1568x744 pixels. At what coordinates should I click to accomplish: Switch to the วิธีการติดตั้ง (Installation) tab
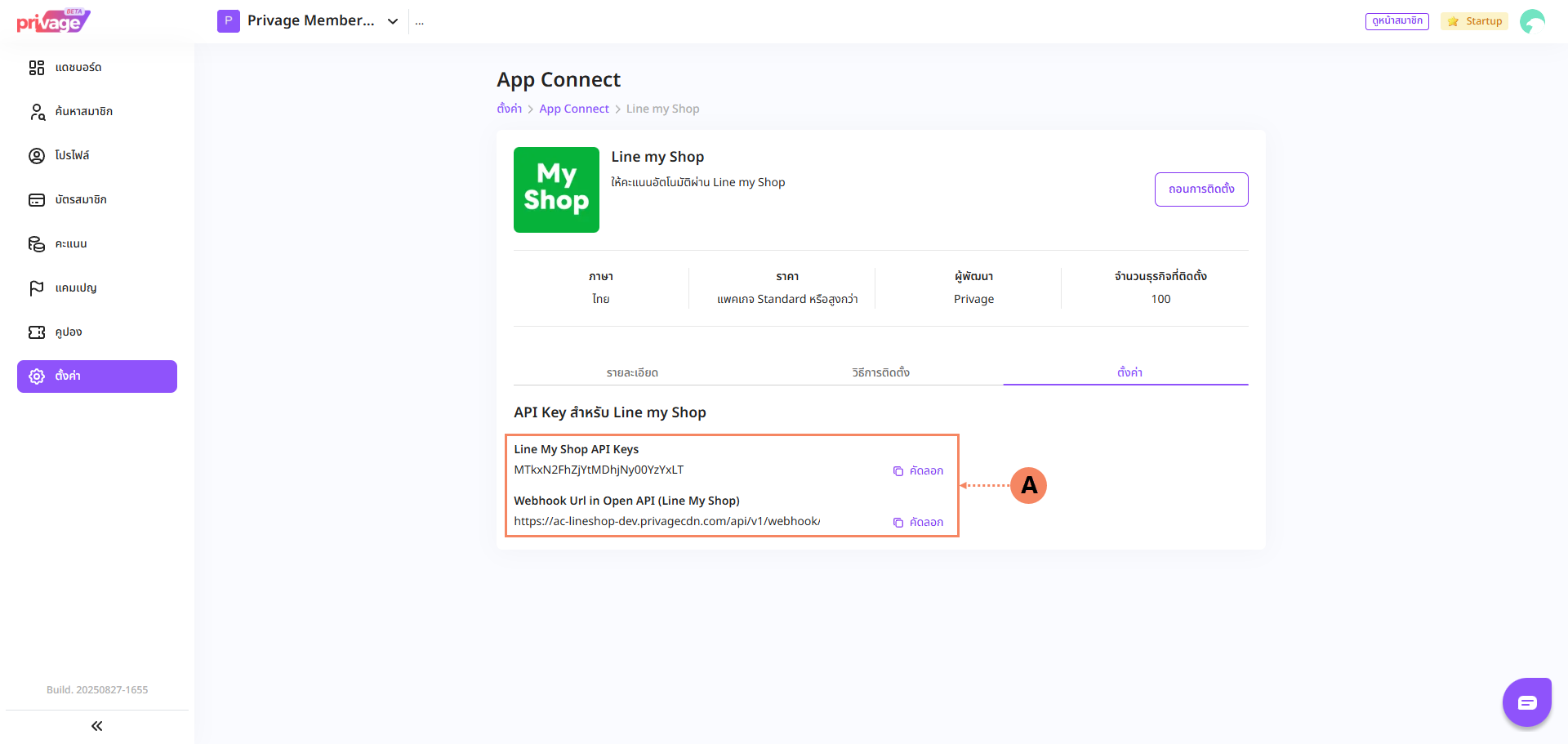(880, 372)
